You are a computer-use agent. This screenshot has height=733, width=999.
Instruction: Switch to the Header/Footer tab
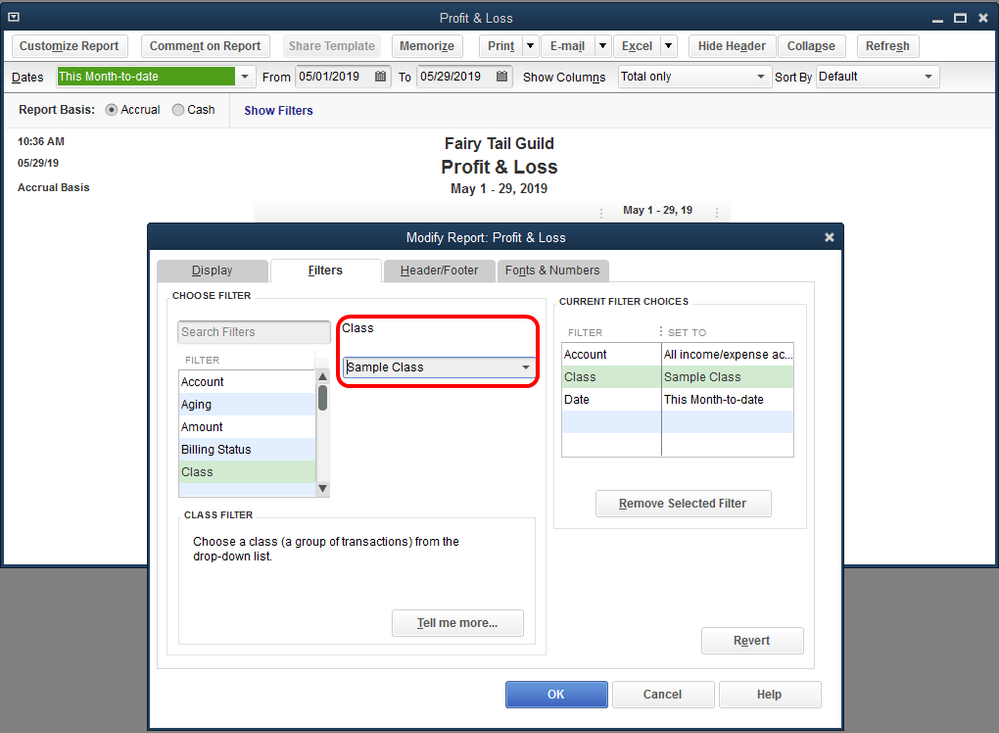[x=439, y=270]
